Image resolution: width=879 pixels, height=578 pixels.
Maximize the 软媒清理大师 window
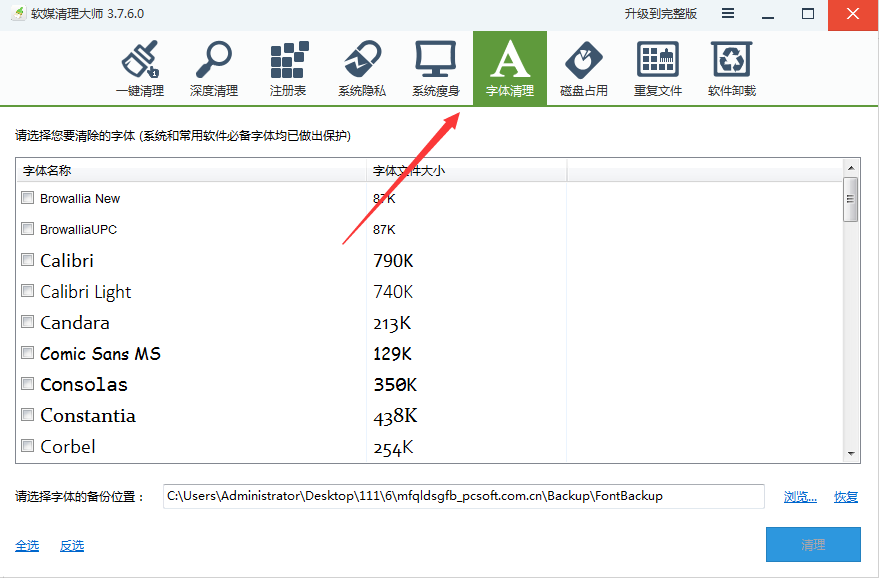tap(808, 14)
